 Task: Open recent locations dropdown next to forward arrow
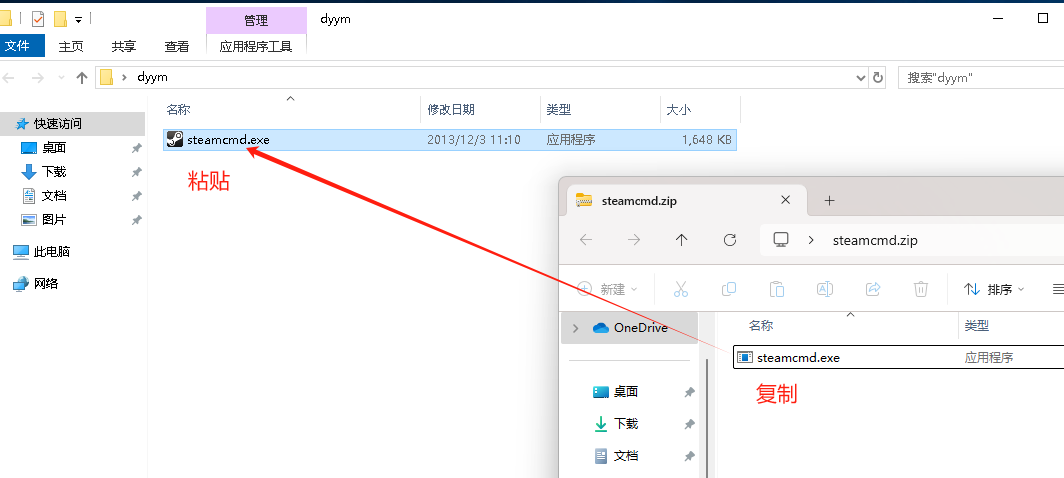(x=61, y=78)
